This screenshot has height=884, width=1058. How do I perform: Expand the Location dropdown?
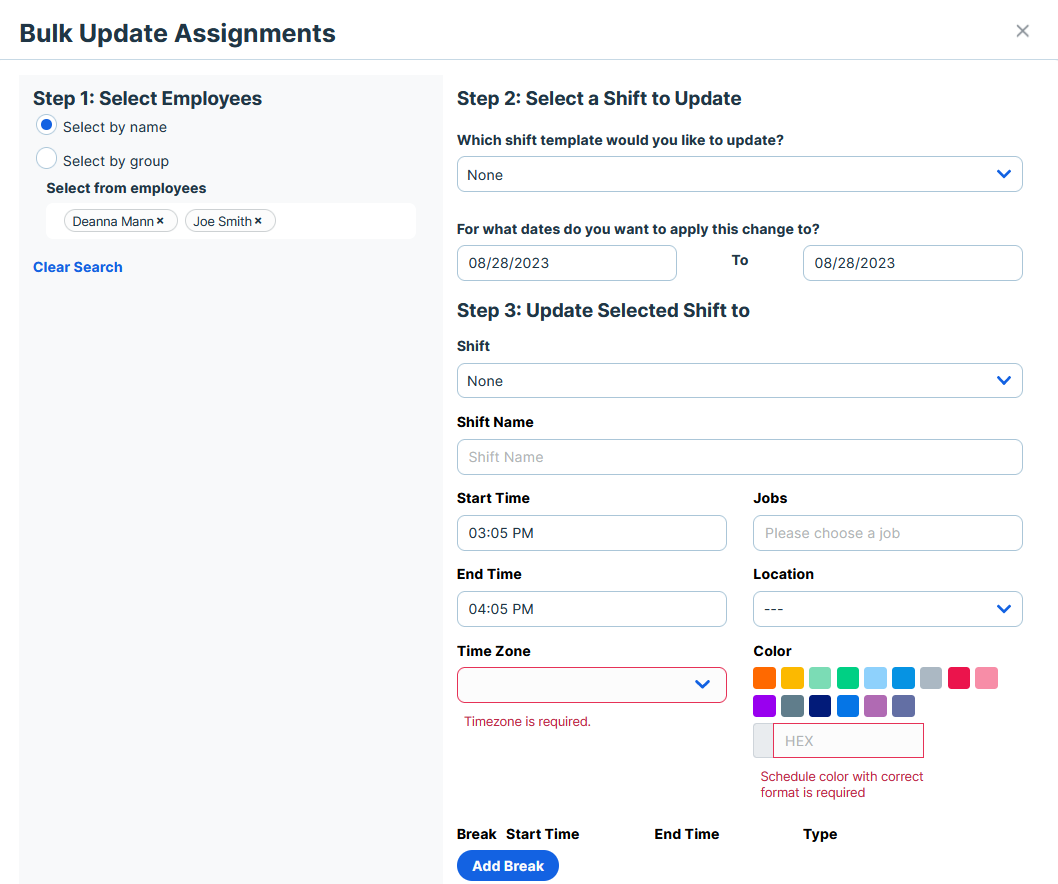[x=887, y=609]
